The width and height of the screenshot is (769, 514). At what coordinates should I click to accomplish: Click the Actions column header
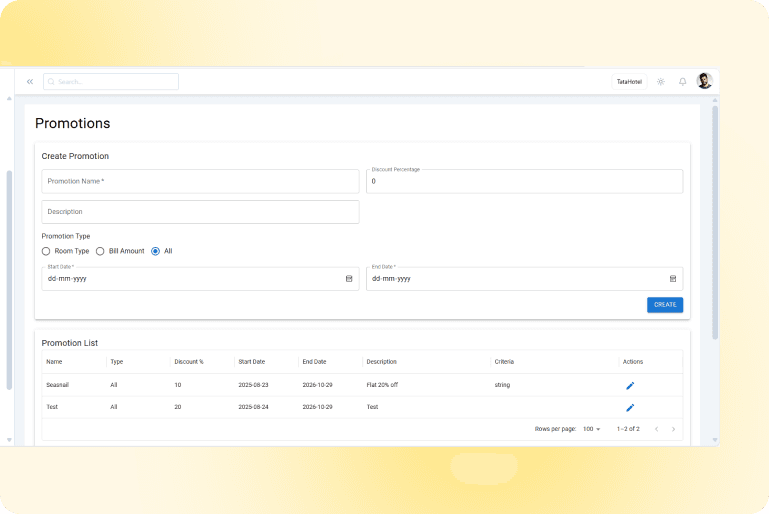click(x=633, y=362)
